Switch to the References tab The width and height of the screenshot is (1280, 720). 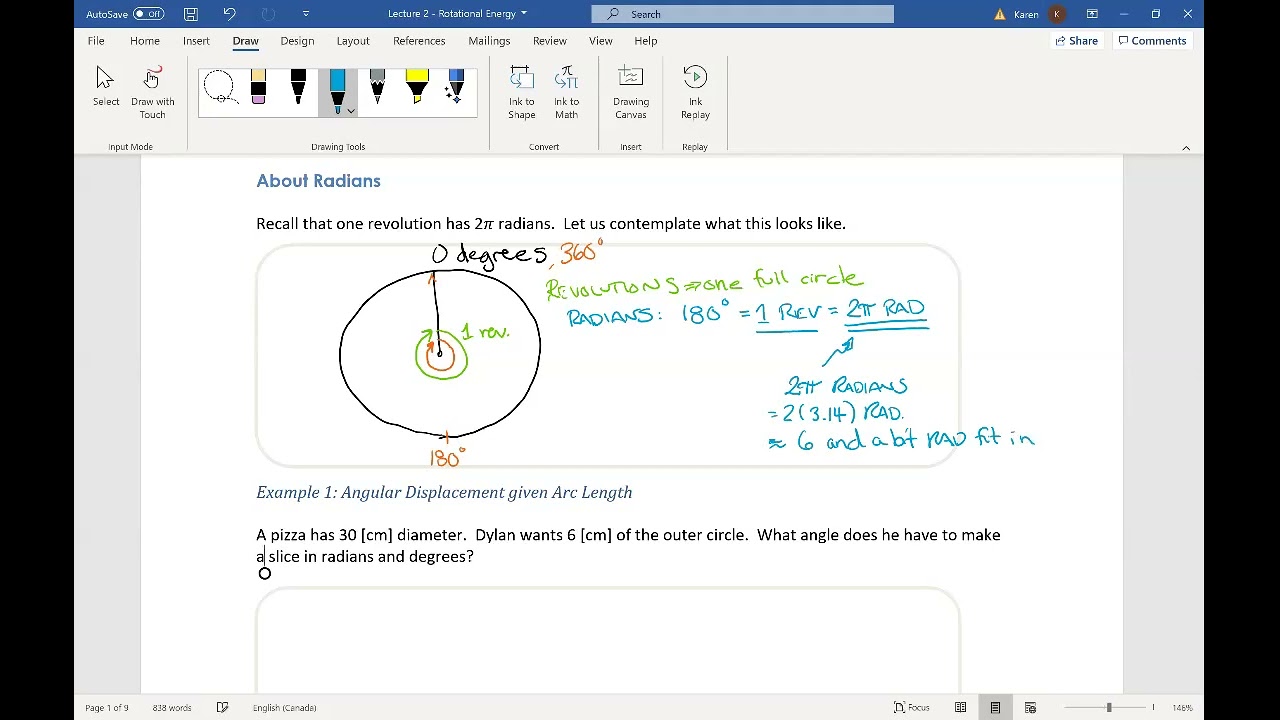coord(419,41)
